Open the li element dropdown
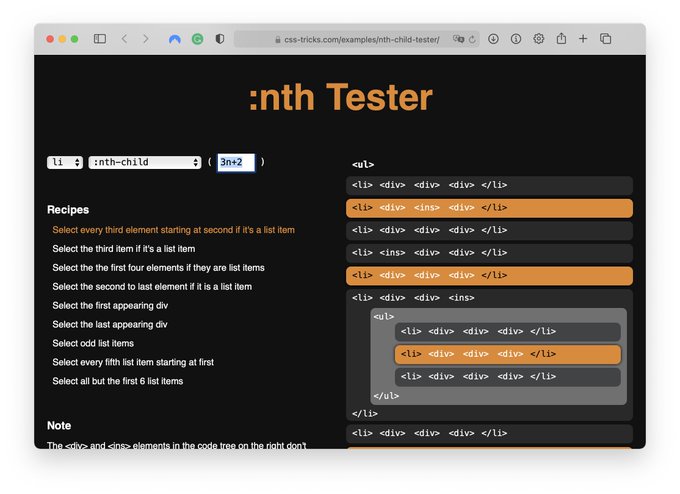Image resolution: width=680 pixels, height=494 pixels. click(65, 162)
